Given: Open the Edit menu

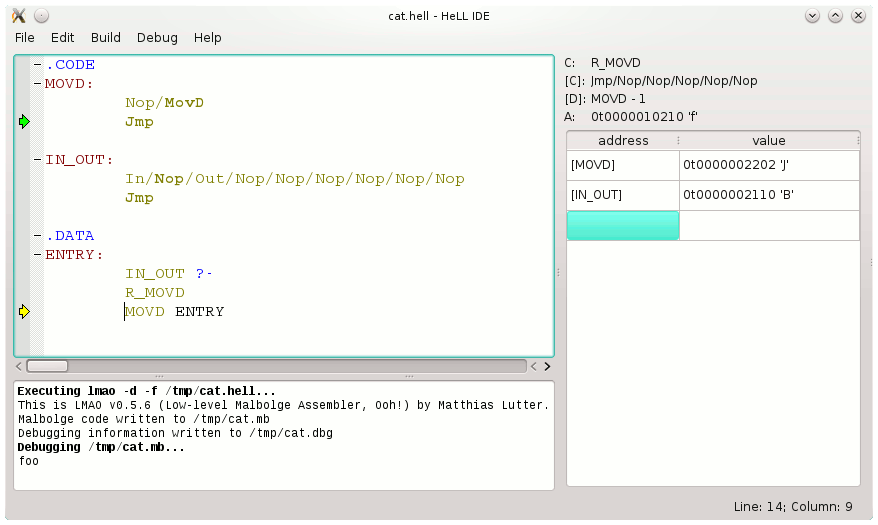Looking at the screenshot, I should (62, 38).
